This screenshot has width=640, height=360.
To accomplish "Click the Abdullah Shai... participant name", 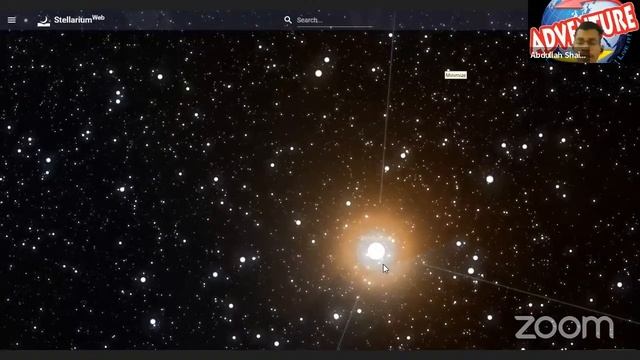I will pyautogui.click(x=558, y=55).
